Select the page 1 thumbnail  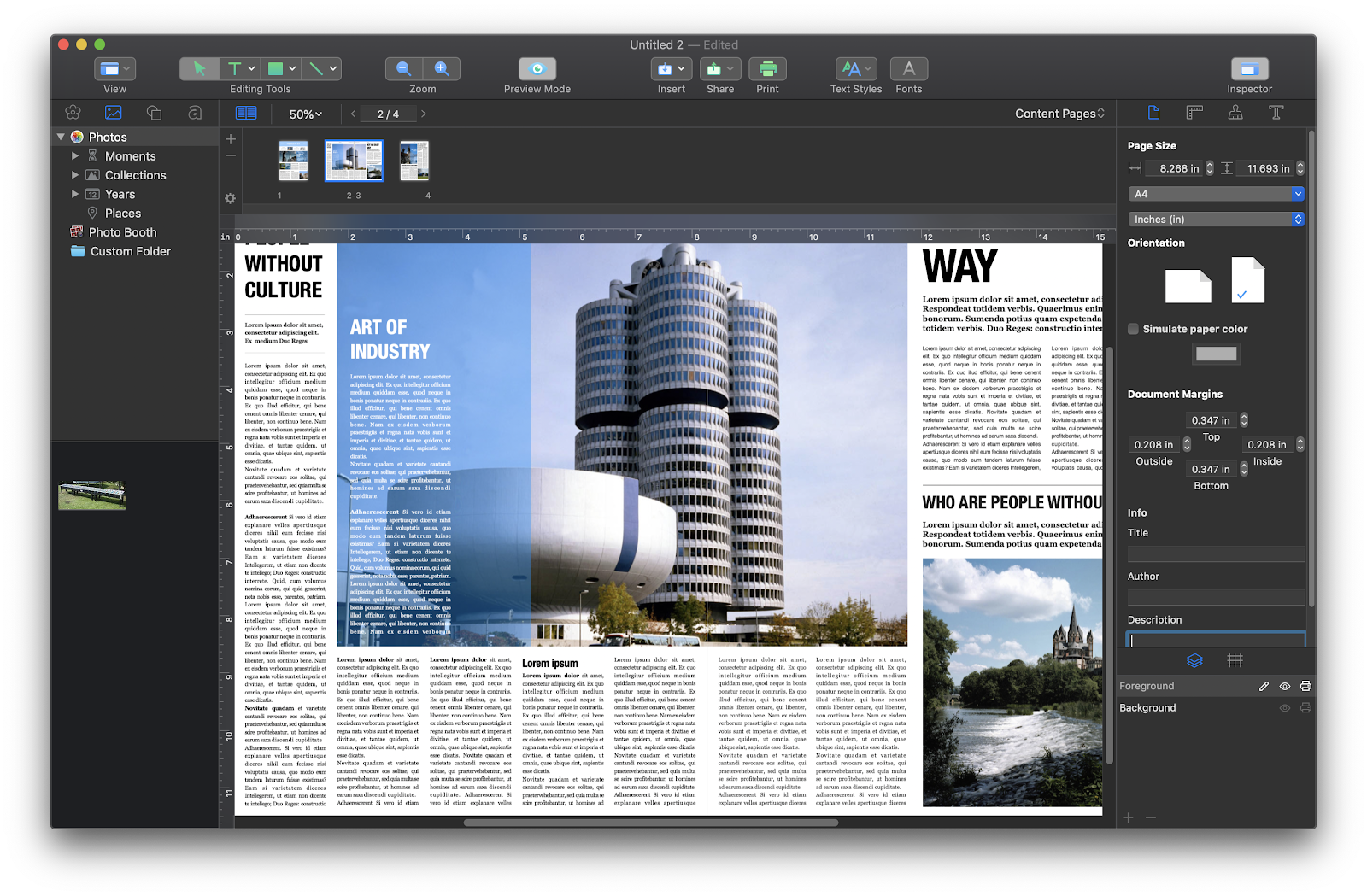coord(293,161)
